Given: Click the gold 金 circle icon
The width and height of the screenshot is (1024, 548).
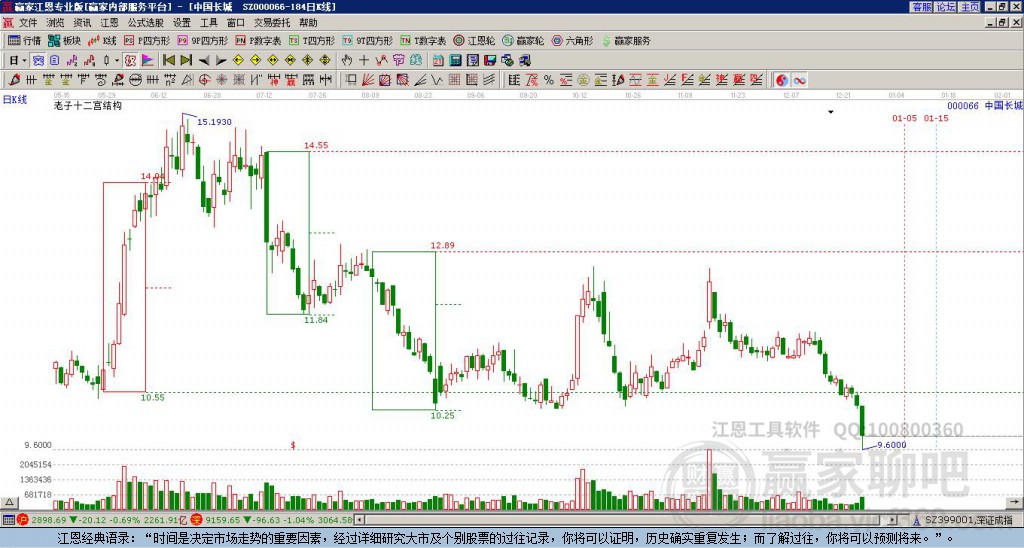Looking at the screenshot, I should coord(583,80).
